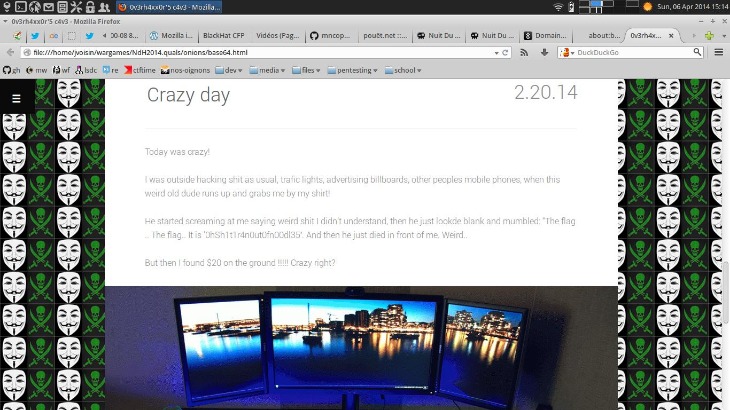Image resolution: width=730 pixels, height=410 pixels.
Task: Open the new tab plus button
Action: (x=709, y=36)
